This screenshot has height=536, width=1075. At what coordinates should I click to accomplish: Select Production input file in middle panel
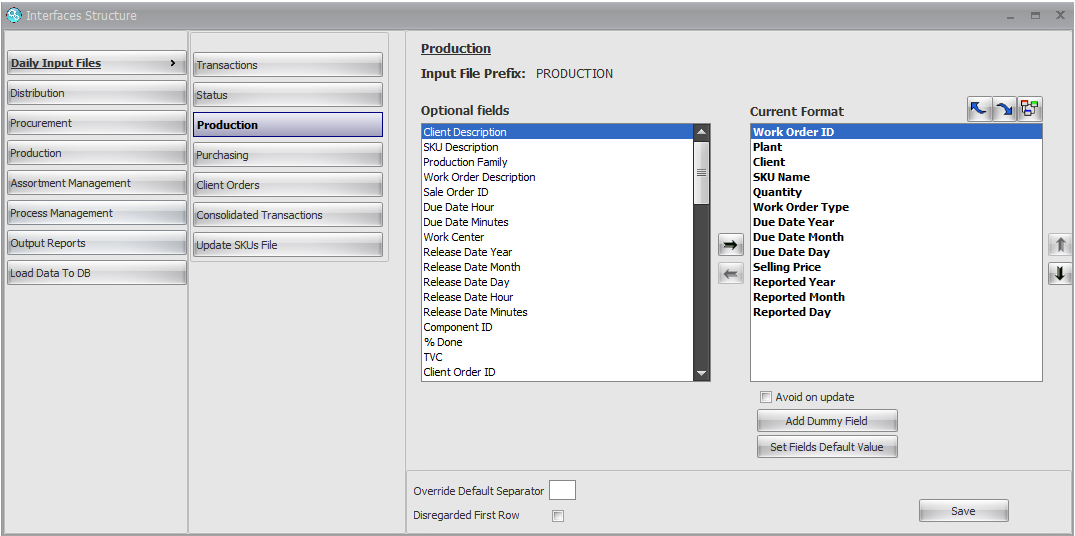pos(288,125)
